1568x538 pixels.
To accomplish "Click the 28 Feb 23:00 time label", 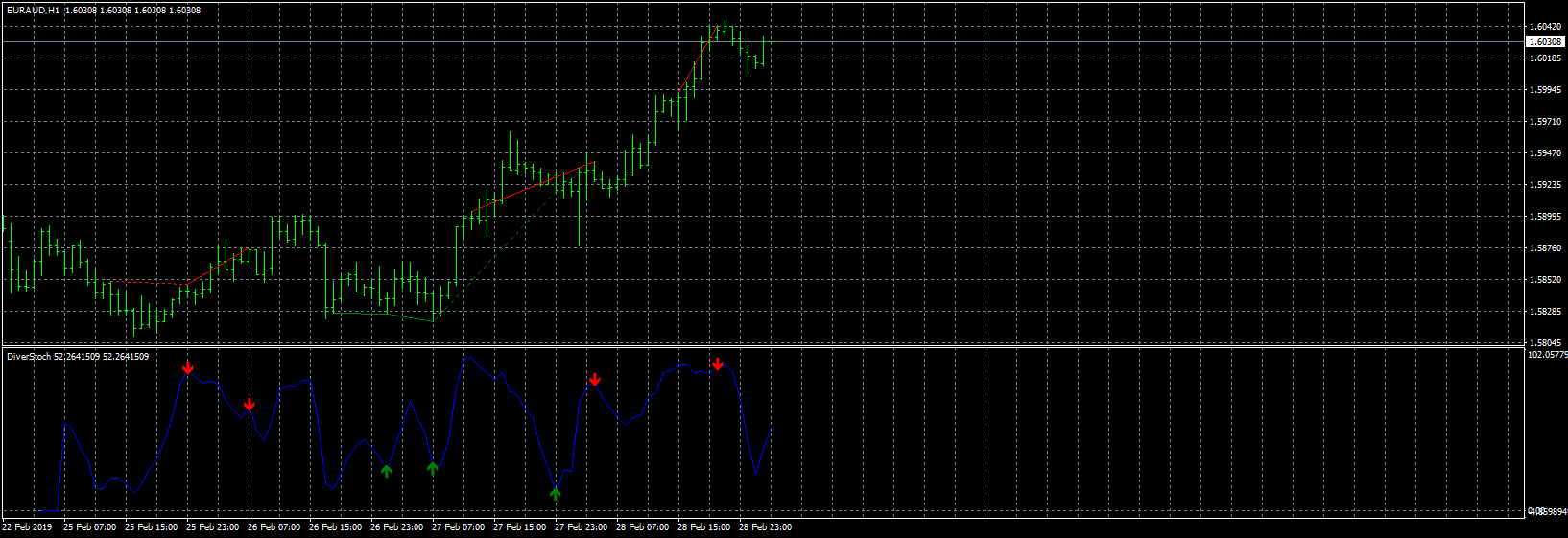I will point(765,527).
